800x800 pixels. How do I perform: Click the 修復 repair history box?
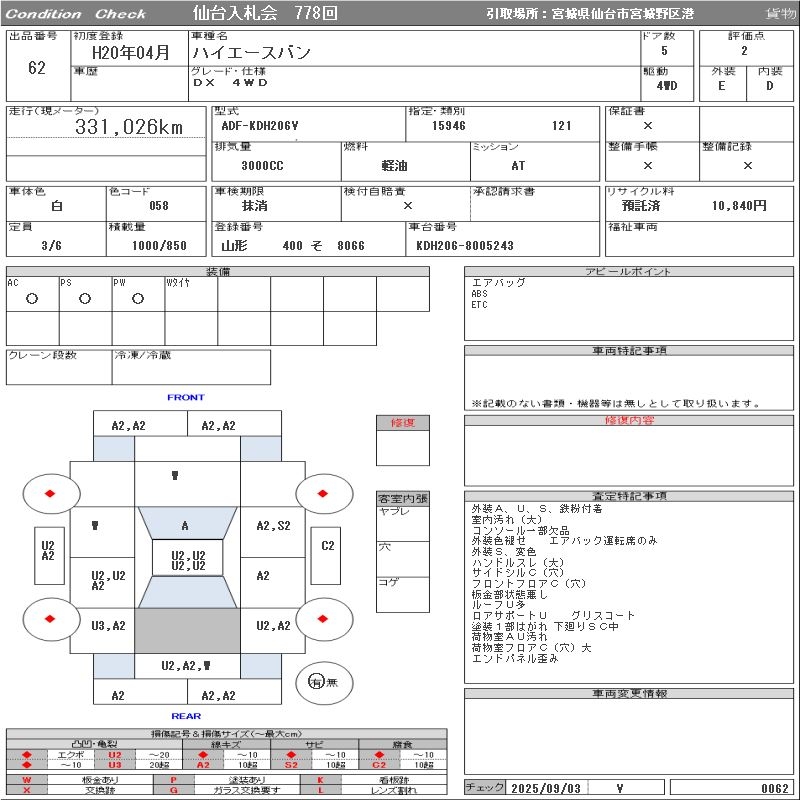(x=403, y=440)
